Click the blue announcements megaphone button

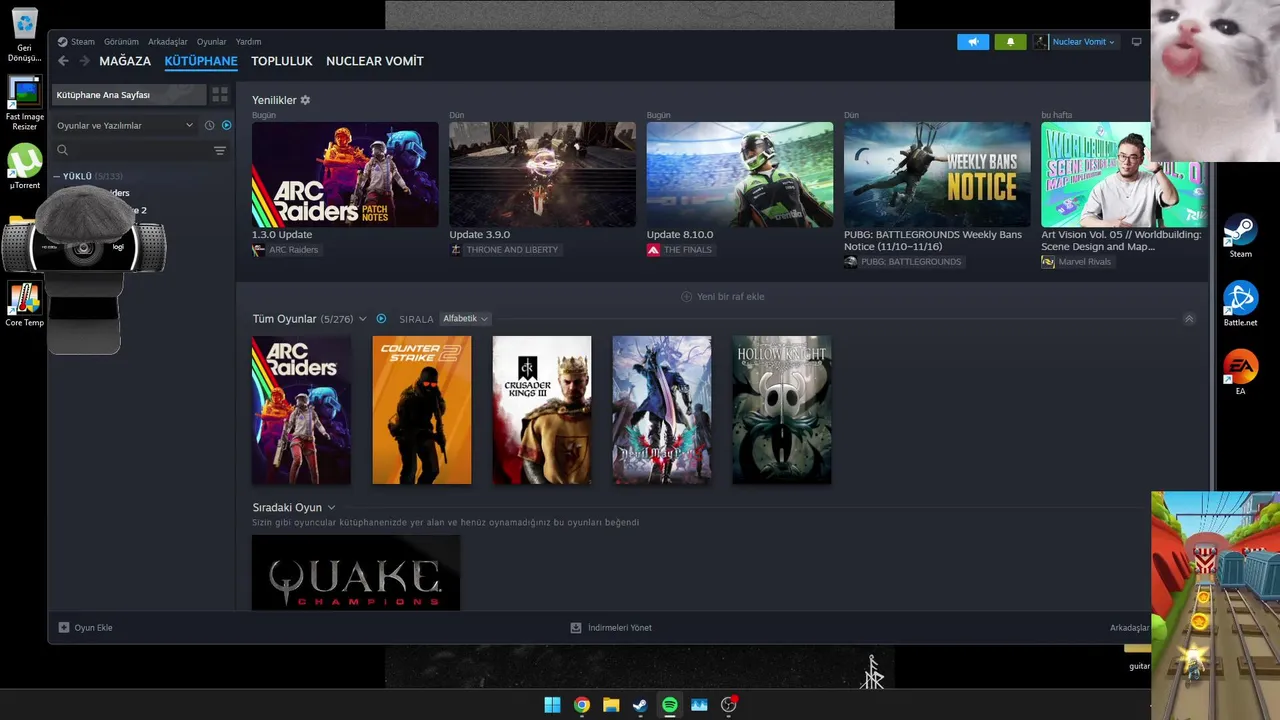(x=973, y=42)
